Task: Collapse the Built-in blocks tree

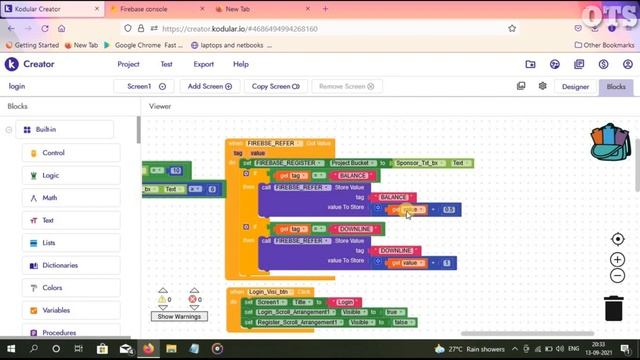Action: [9, 130]
